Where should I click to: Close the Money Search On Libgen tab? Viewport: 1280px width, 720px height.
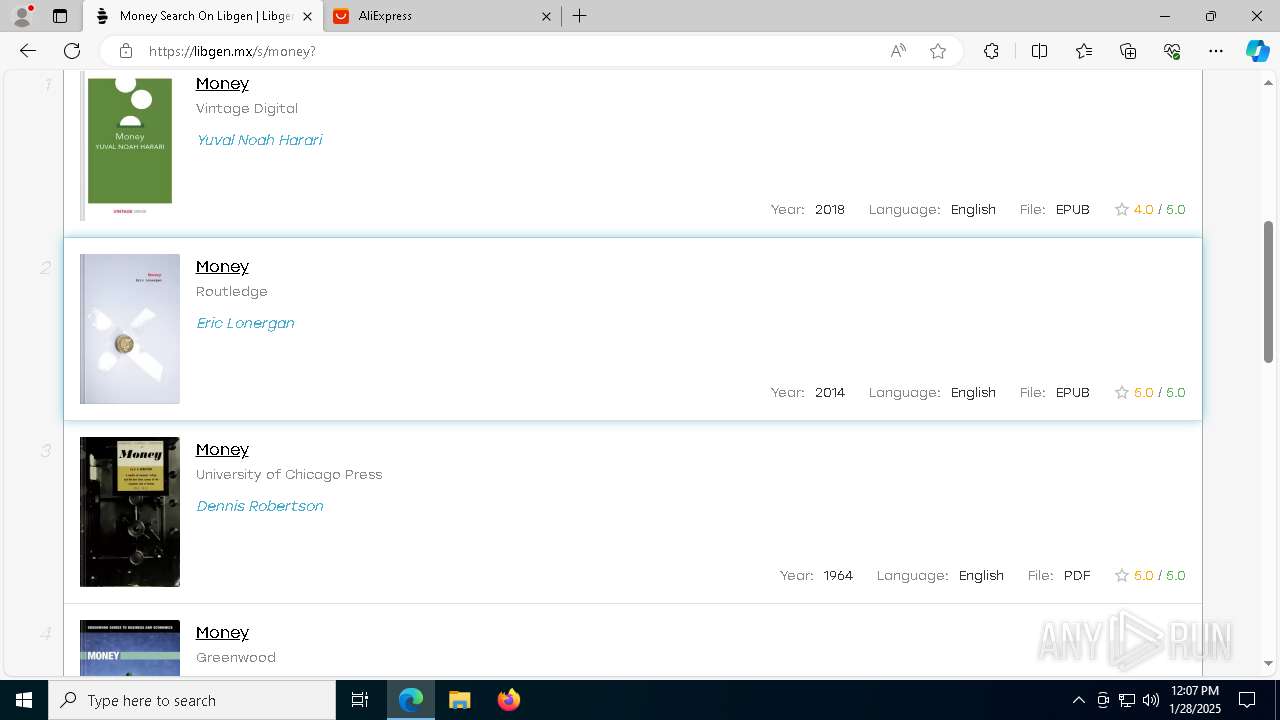(x=307, y=16)
